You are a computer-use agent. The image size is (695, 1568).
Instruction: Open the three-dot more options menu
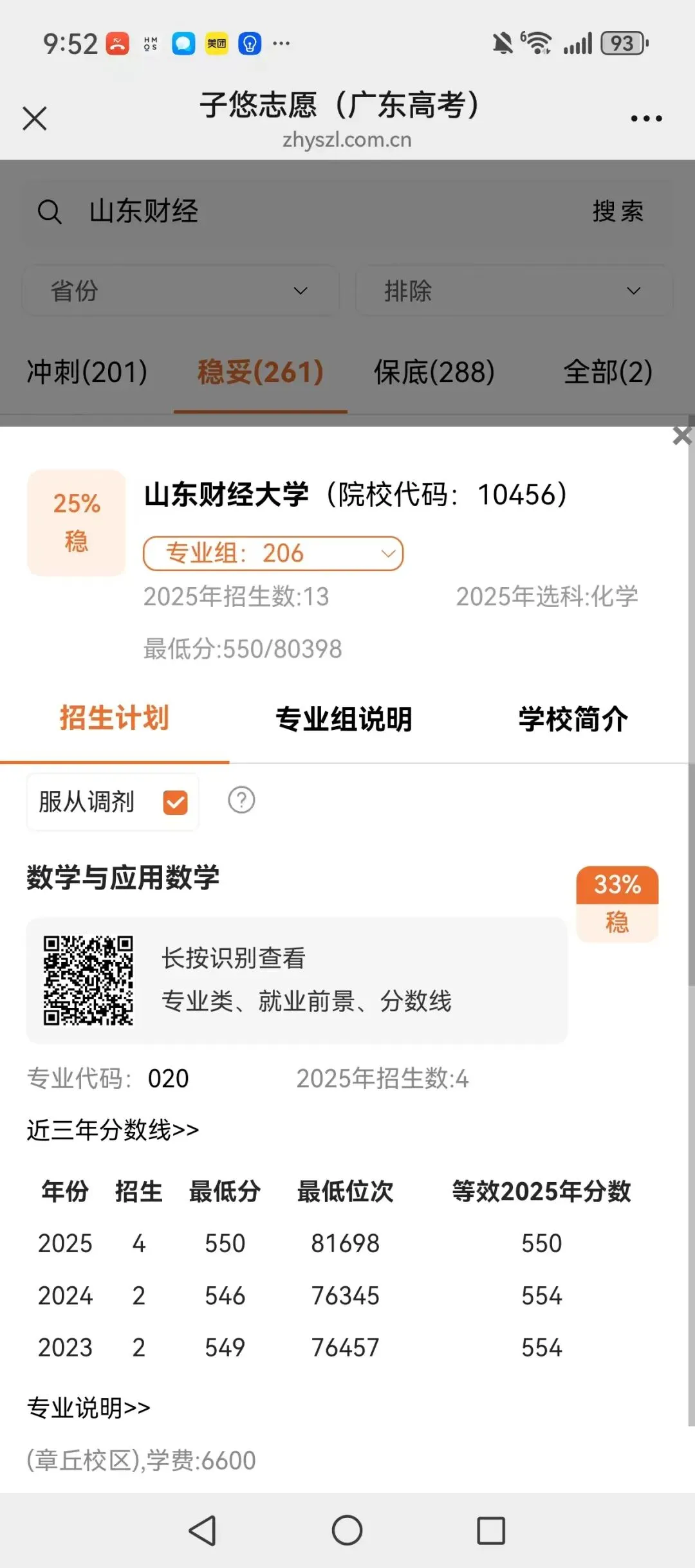[646, 118]
